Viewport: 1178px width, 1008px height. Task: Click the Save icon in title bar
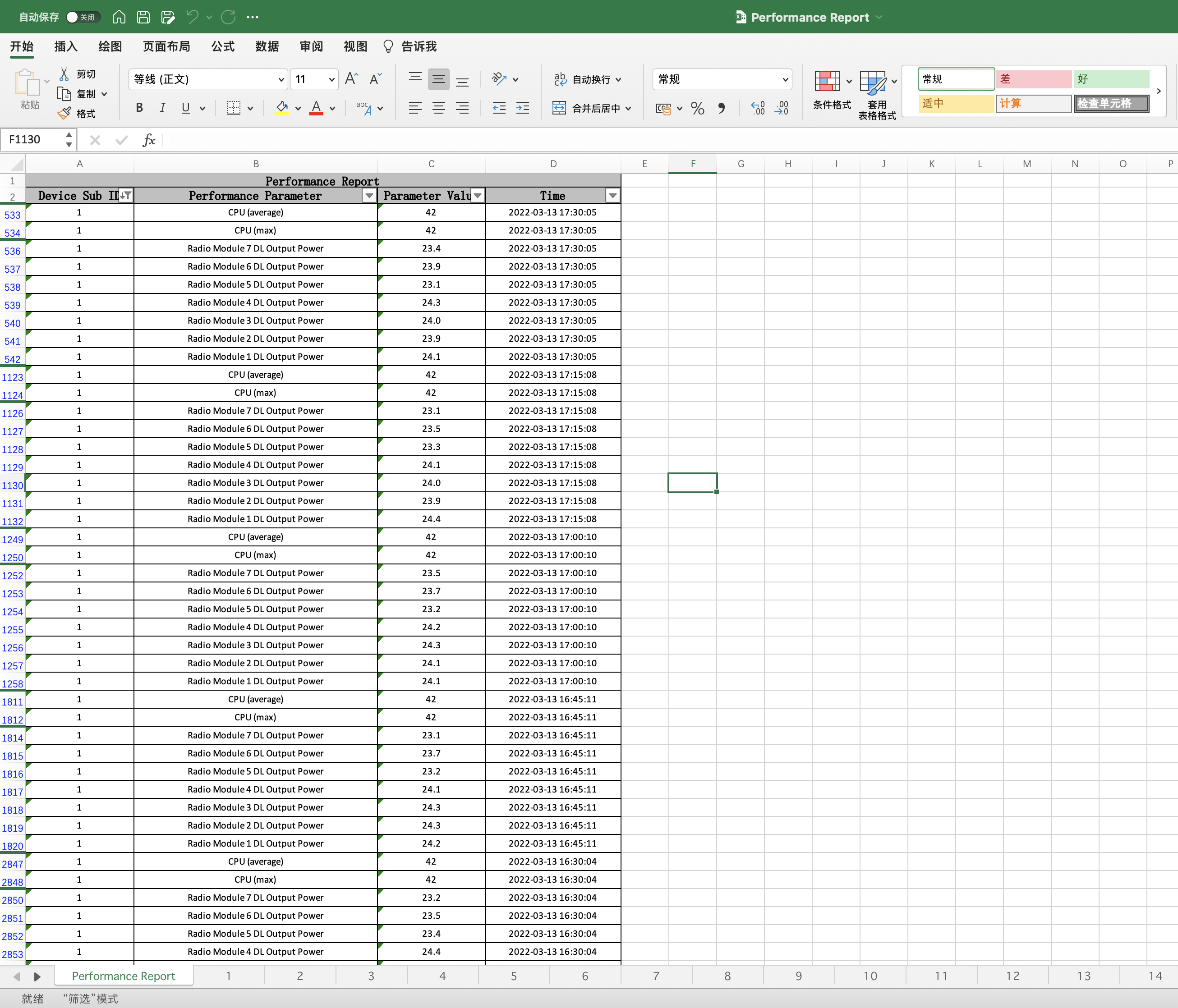143,17
